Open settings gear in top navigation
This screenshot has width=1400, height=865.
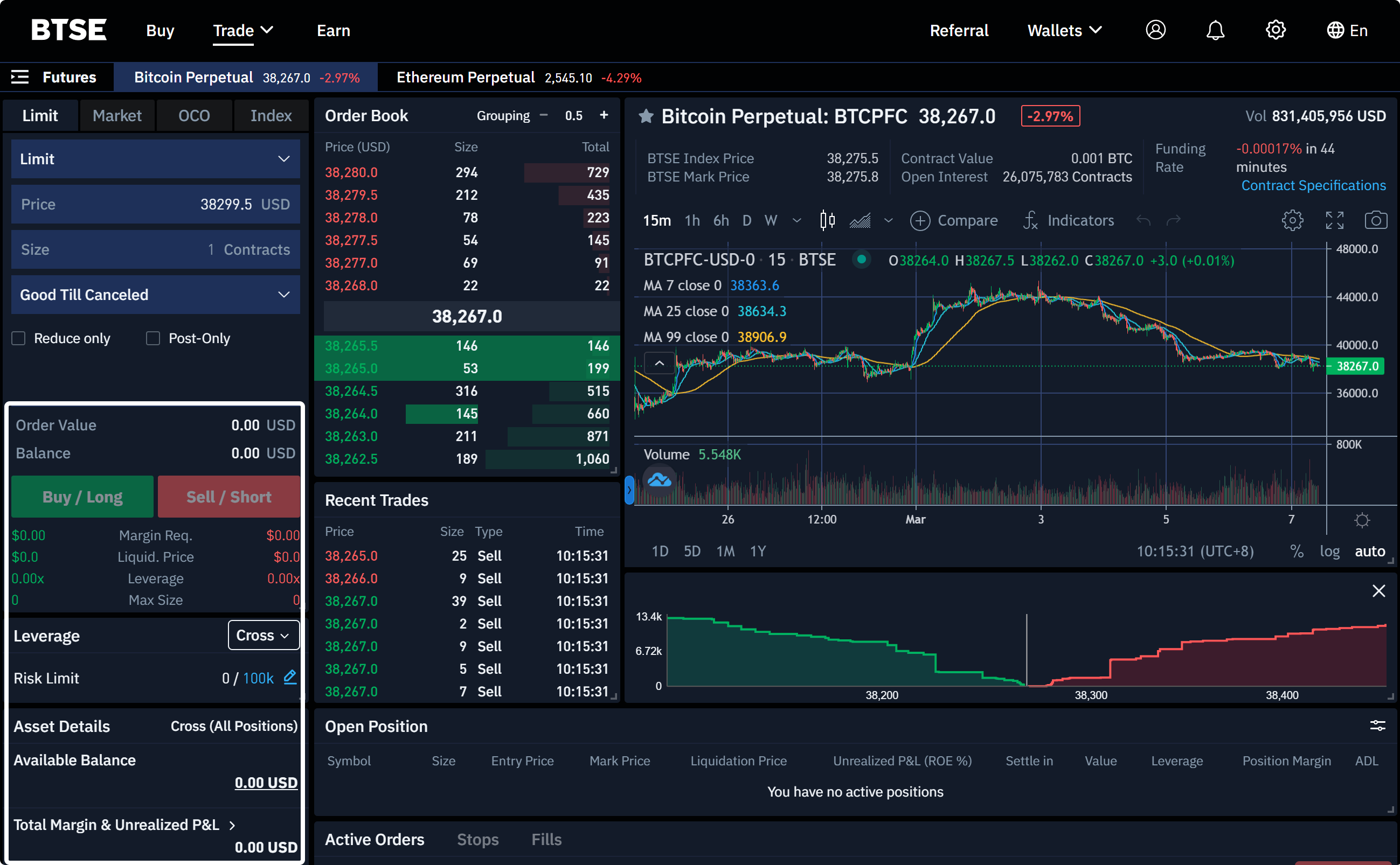[x=1275, y=30]
